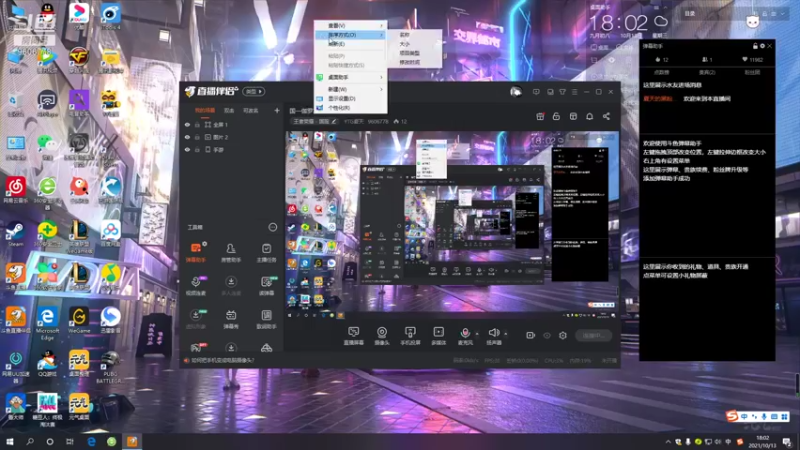Click the share icon above preview
Viewport: 800px width, 450px height.
pyautogui.click(x=606, y=116)
